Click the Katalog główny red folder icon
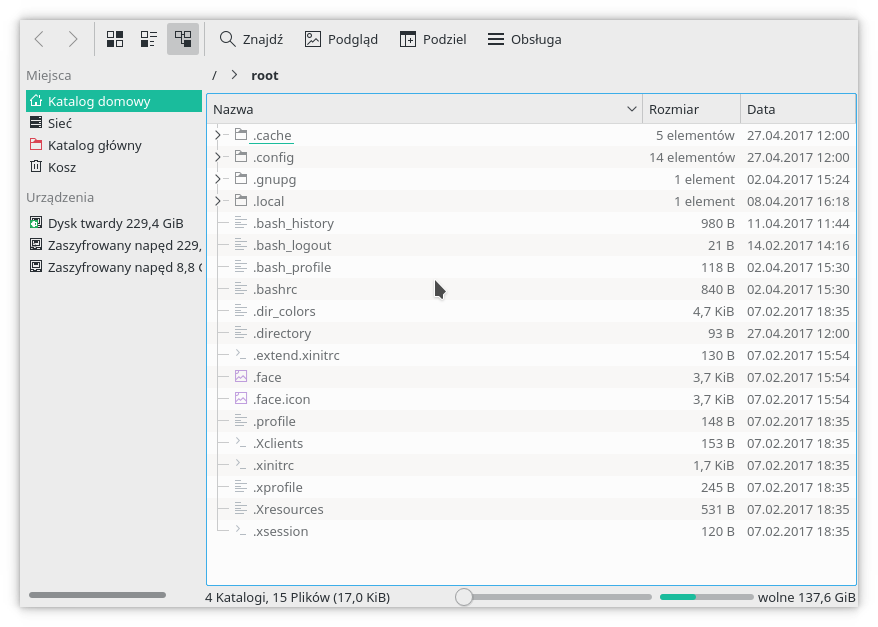878x627 pixels. pos(36,144)
